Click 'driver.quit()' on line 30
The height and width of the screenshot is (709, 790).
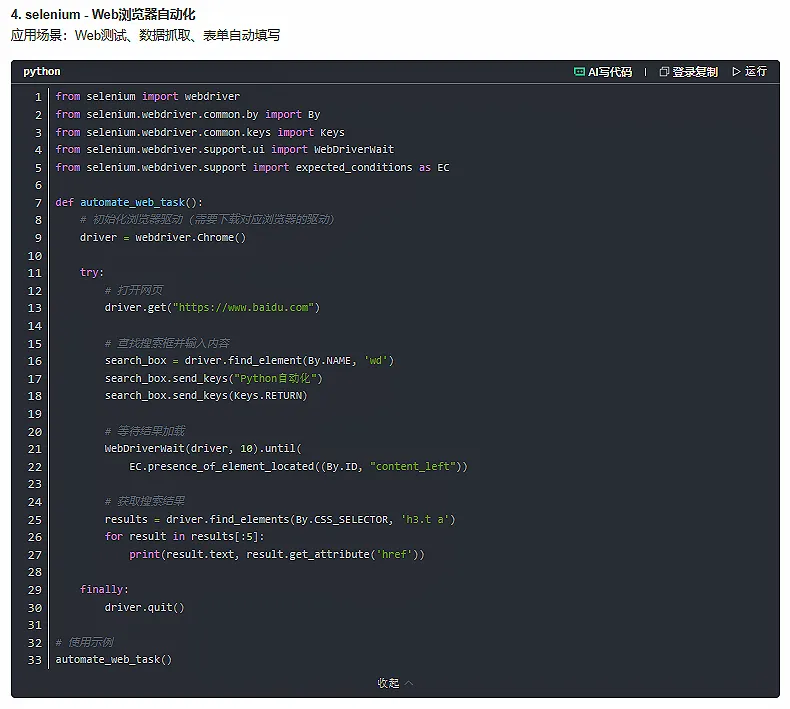click(x=145, y=607)
